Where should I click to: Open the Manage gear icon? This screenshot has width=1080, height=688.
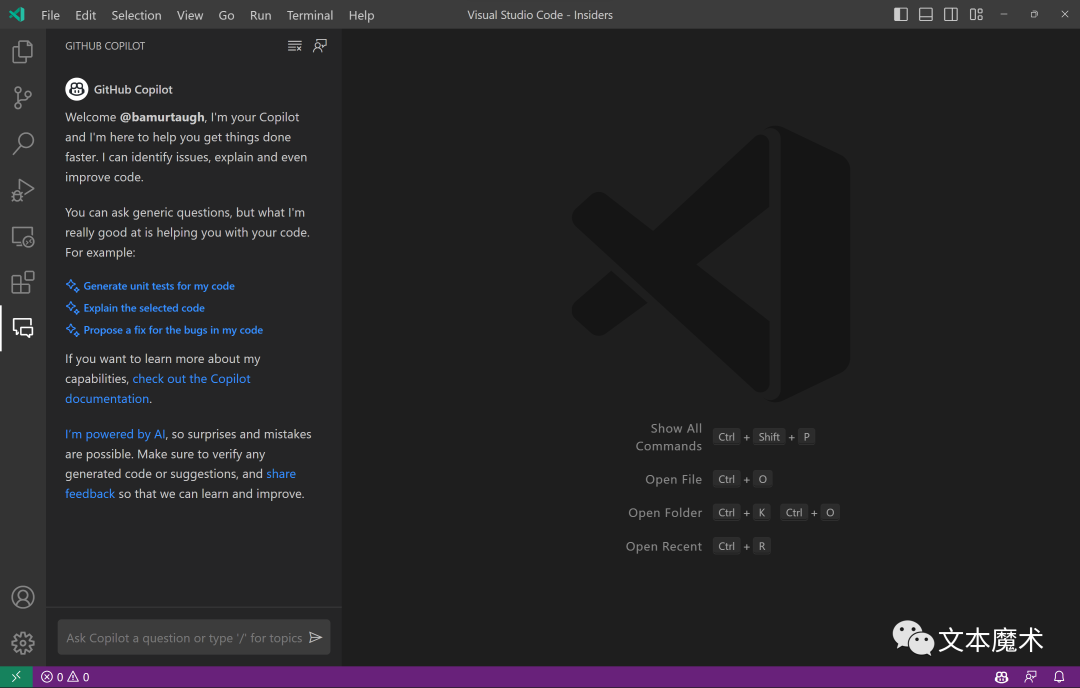23,643
